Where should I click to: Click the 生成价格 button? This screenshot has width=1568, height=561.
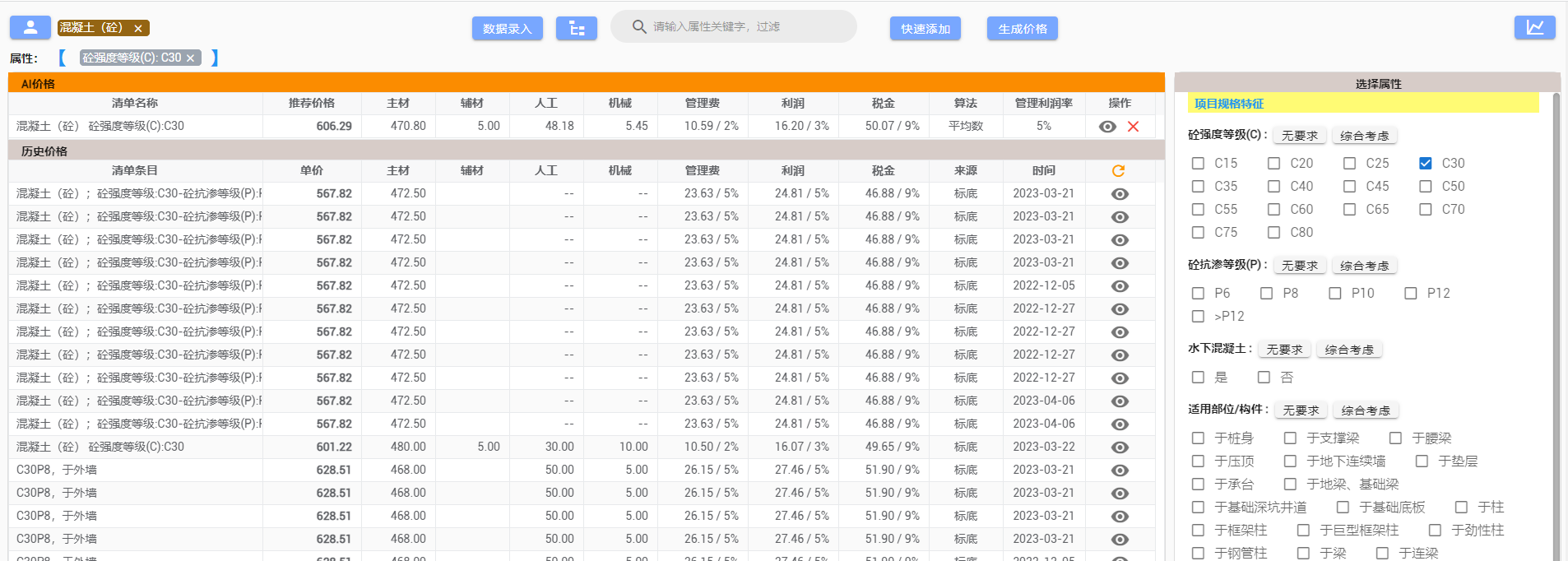[1023, 29]
